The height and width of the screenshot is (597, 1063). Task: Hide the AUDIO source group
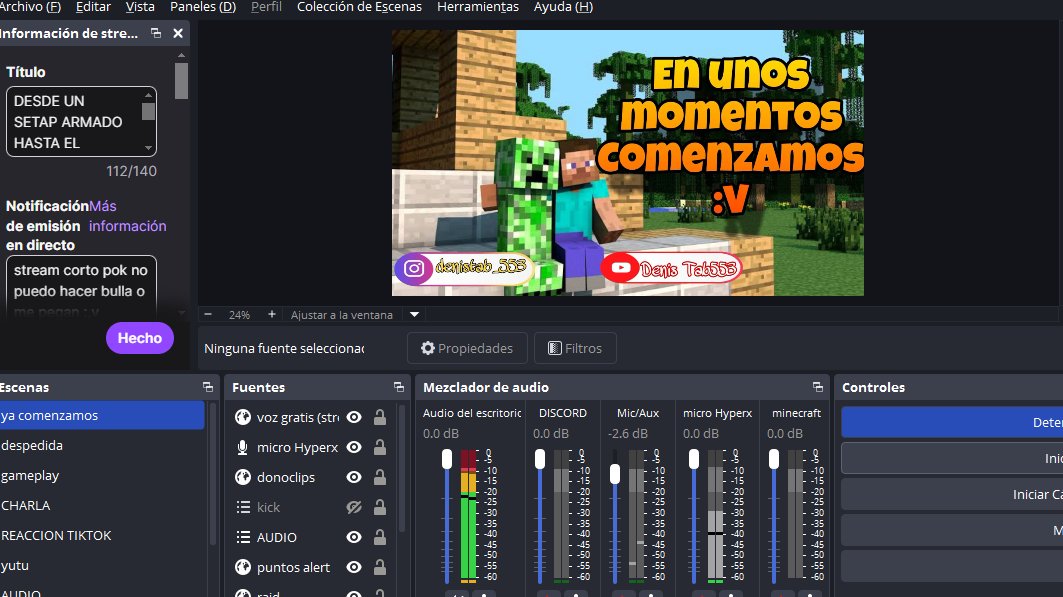click(354, 537)
